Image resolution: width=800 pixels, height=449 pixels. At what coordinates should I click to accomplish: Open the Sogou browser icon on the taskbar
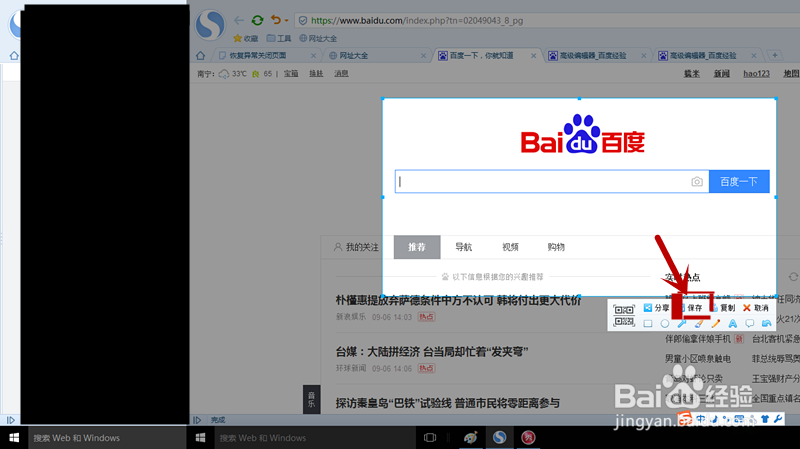click(499, 437)
